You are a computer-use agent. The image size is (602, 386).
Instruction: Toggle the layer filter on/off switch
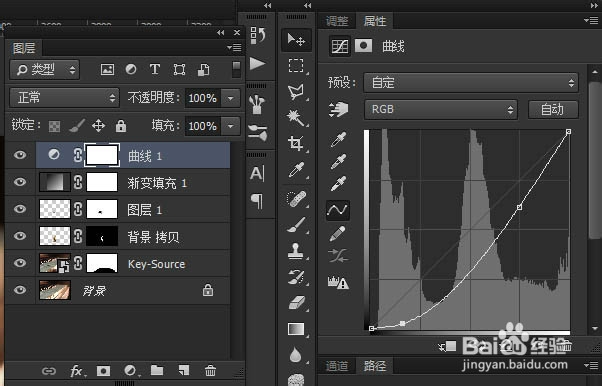(236, 70)
